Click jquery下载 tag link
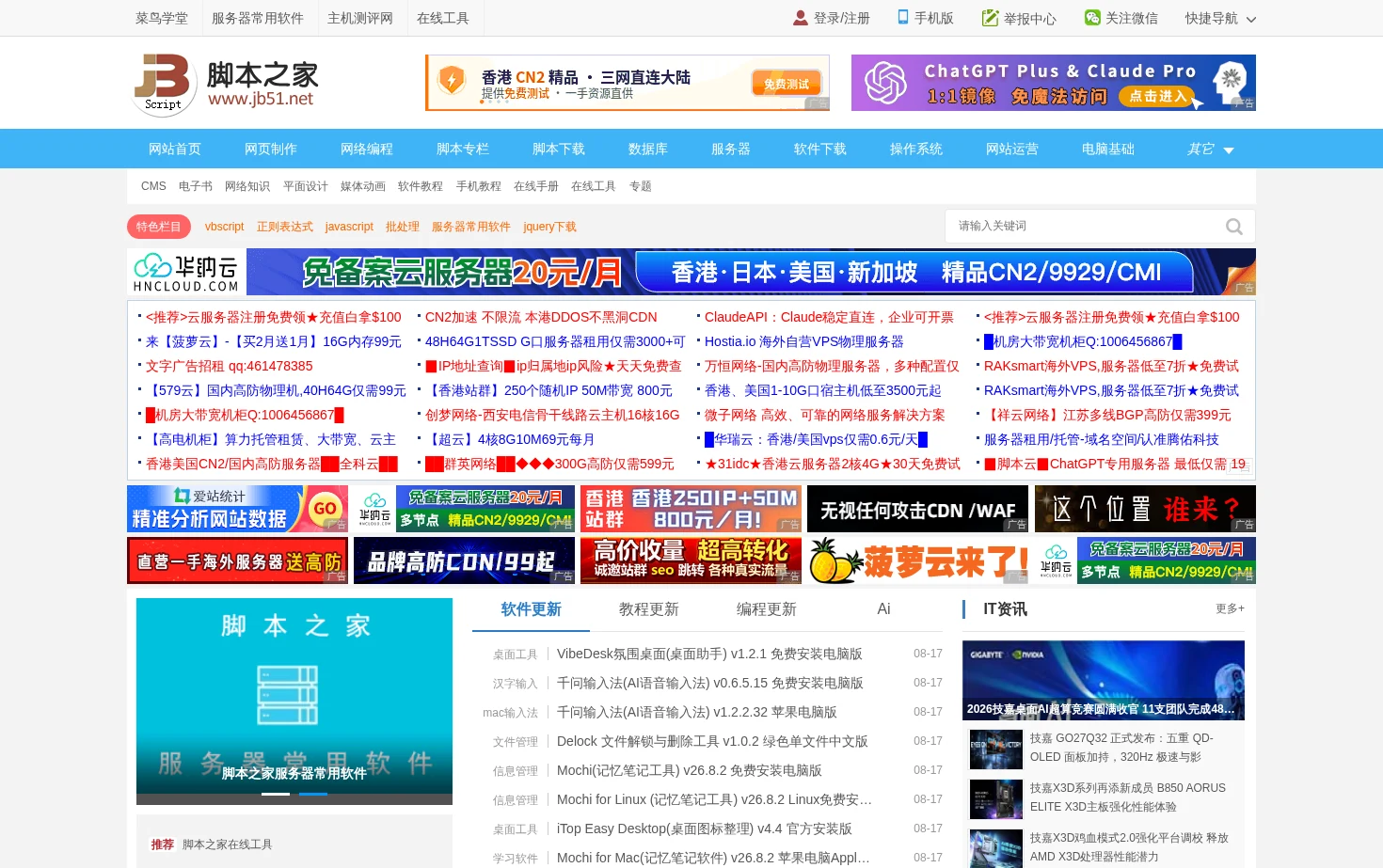Screen dimensions: 1383x868 (550, 227)
